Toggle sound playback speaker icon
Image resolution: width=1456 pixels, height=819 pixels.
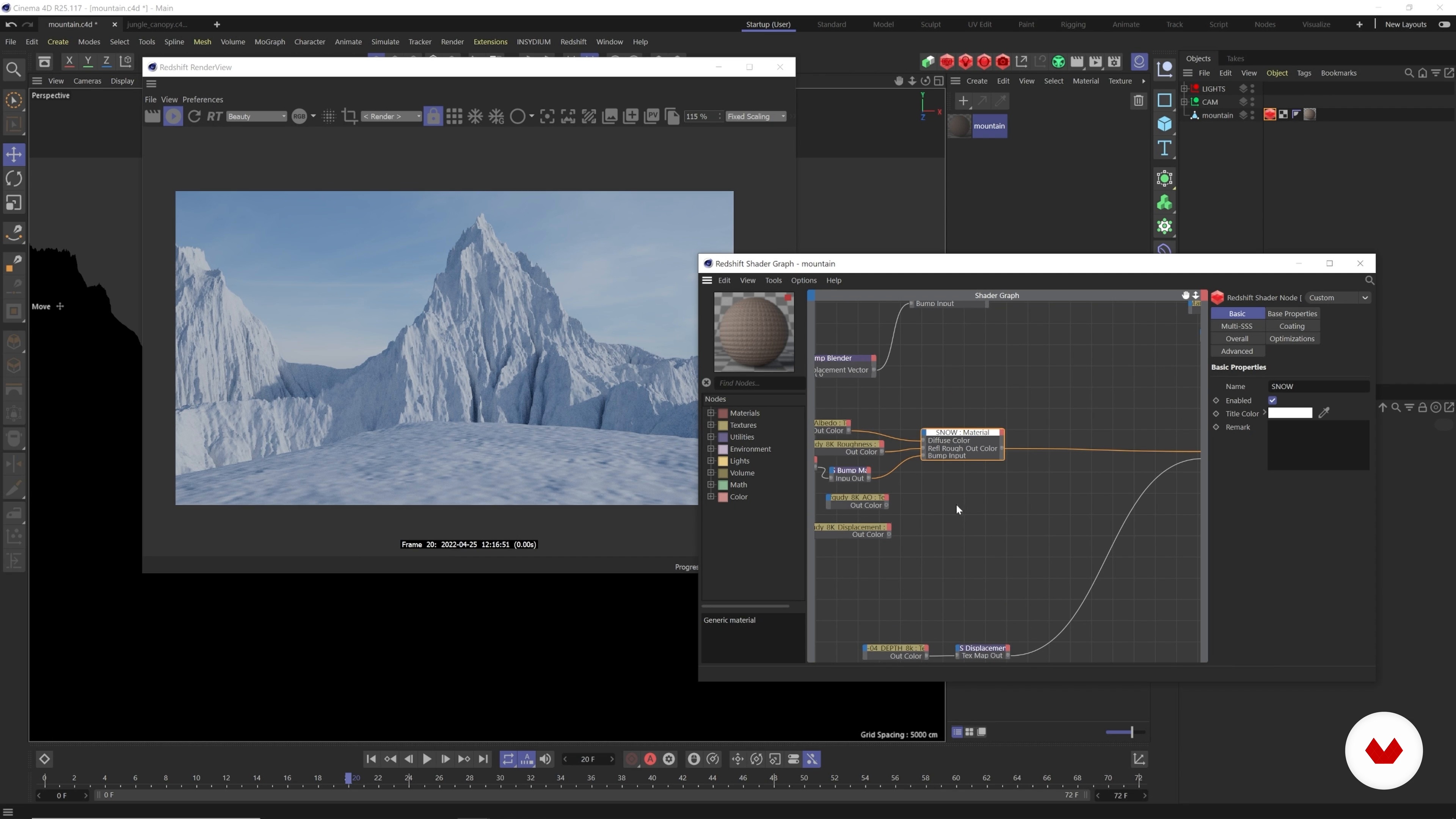(x=546, y=759)
